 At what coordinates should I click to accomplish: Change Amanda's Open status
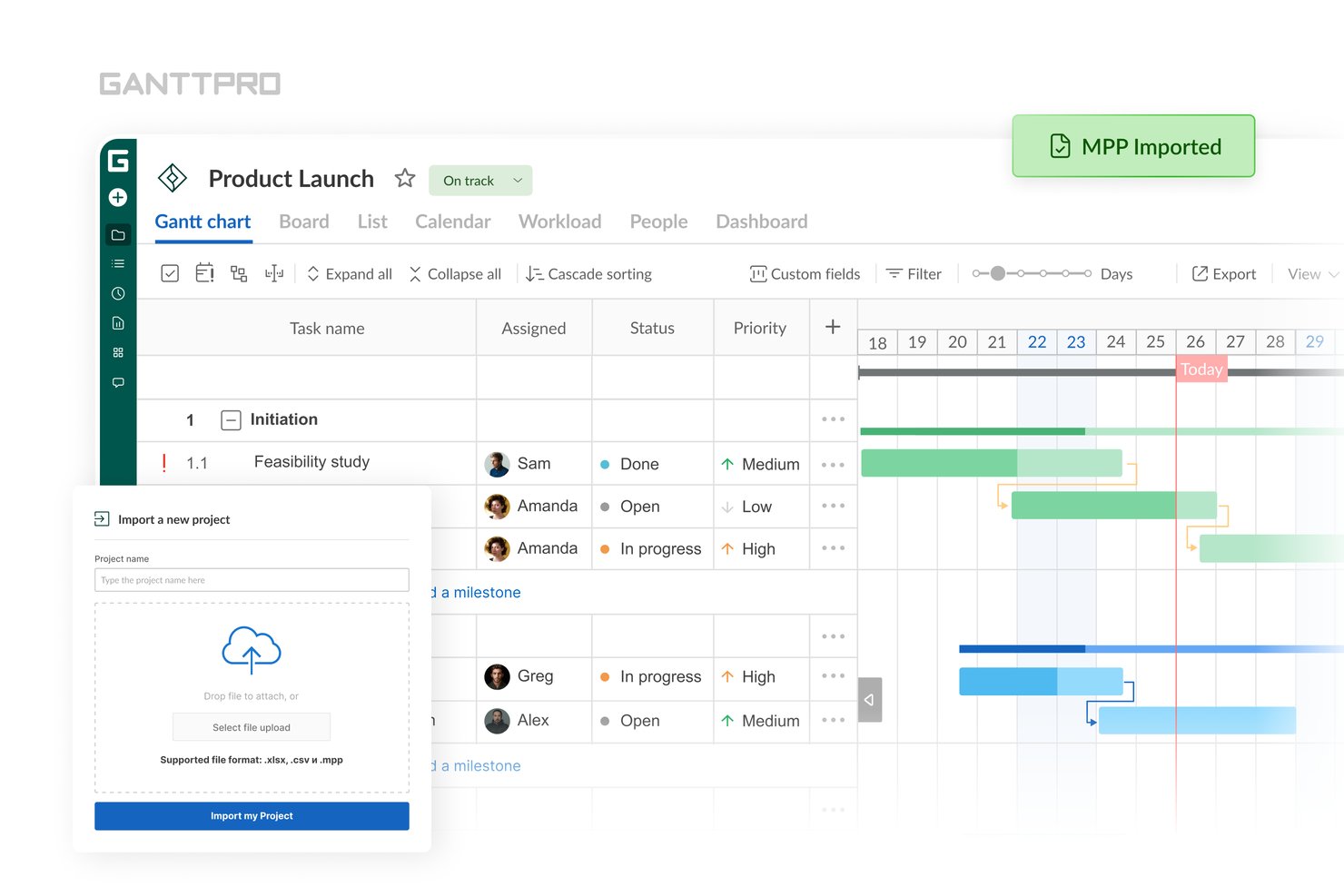point(629,507)
